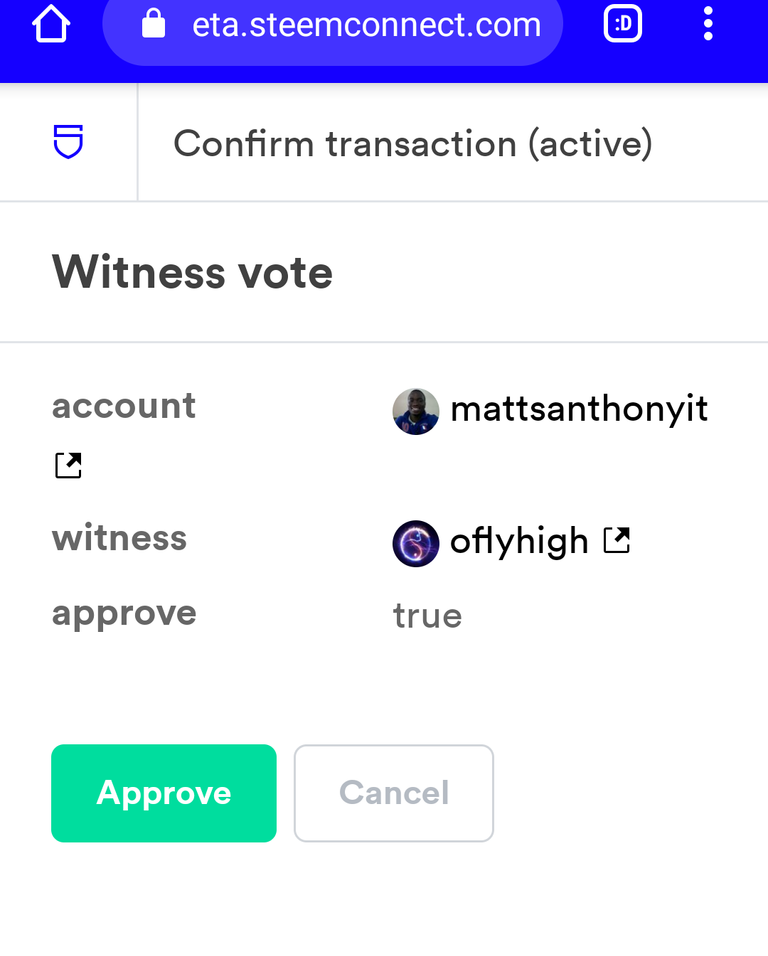Open the account external link icon
Viewport: 768px width, 956px height.
pyautogui.click(x=68, y=465)
